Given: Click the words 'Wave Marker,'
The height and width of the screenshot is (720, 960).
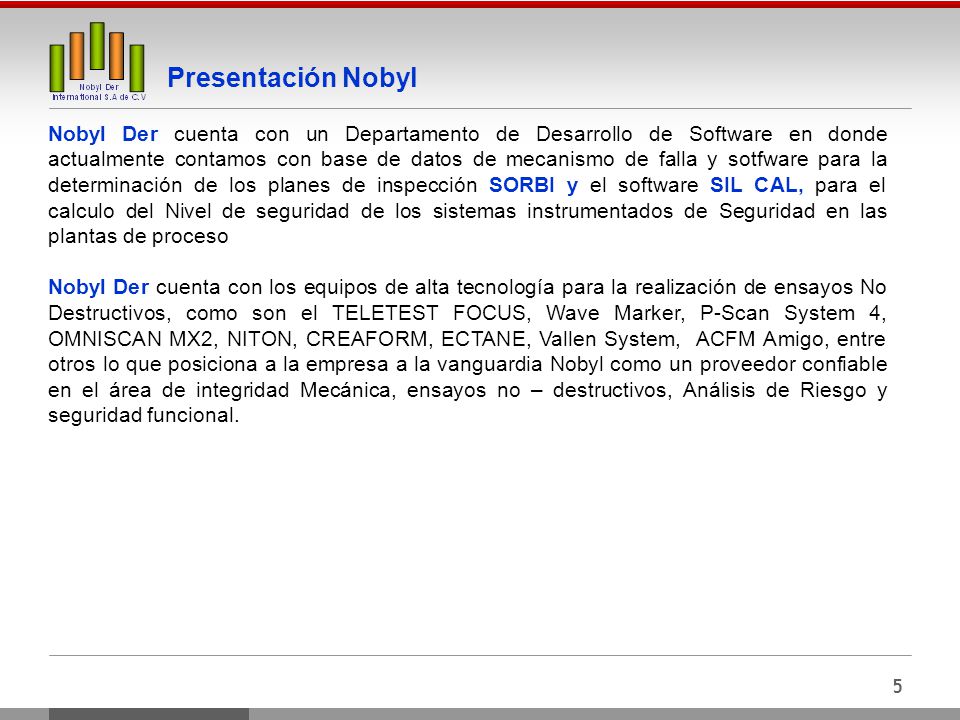Looking at the screenshot, I should [x=615, y=313].
